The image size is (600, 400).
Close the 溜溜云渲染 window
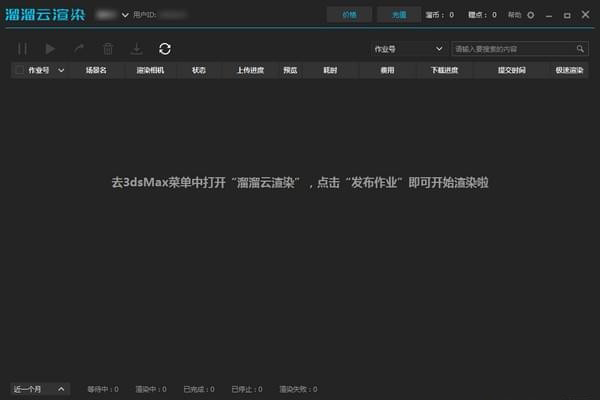585,15
